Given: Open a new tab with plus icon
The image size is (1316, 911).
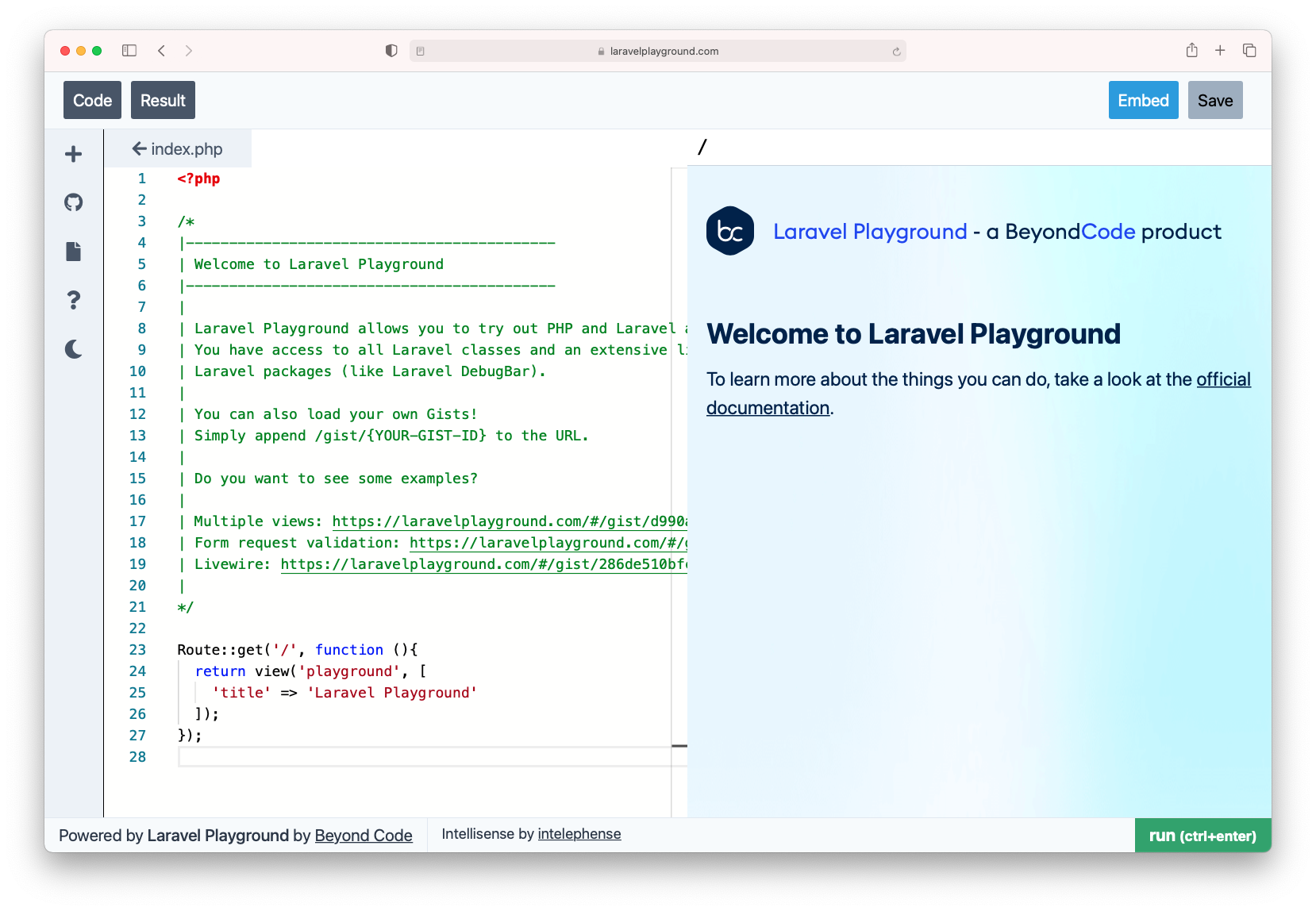Looking at the screenshot, I should click(1220, 51).
